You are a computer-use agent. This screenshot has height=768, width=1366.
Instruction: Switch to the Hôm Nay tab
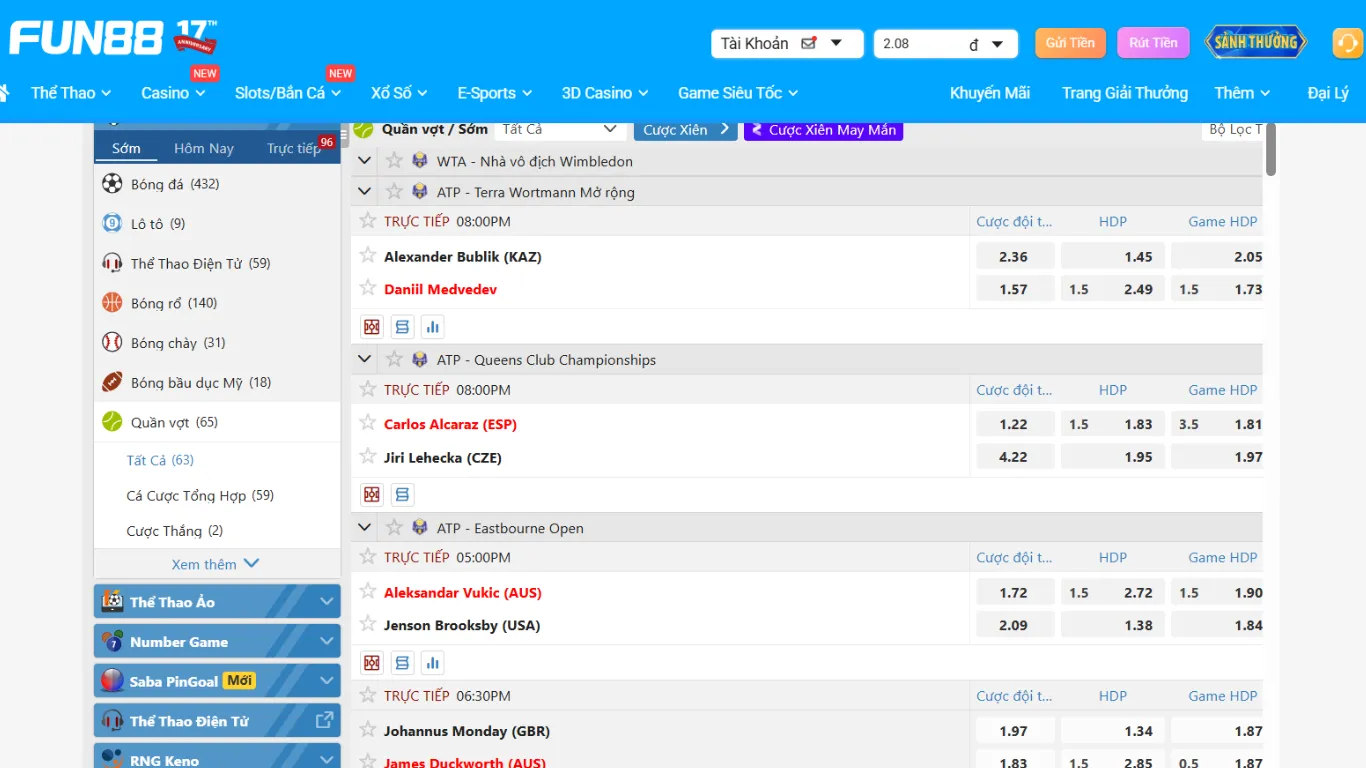click(203, 148)
